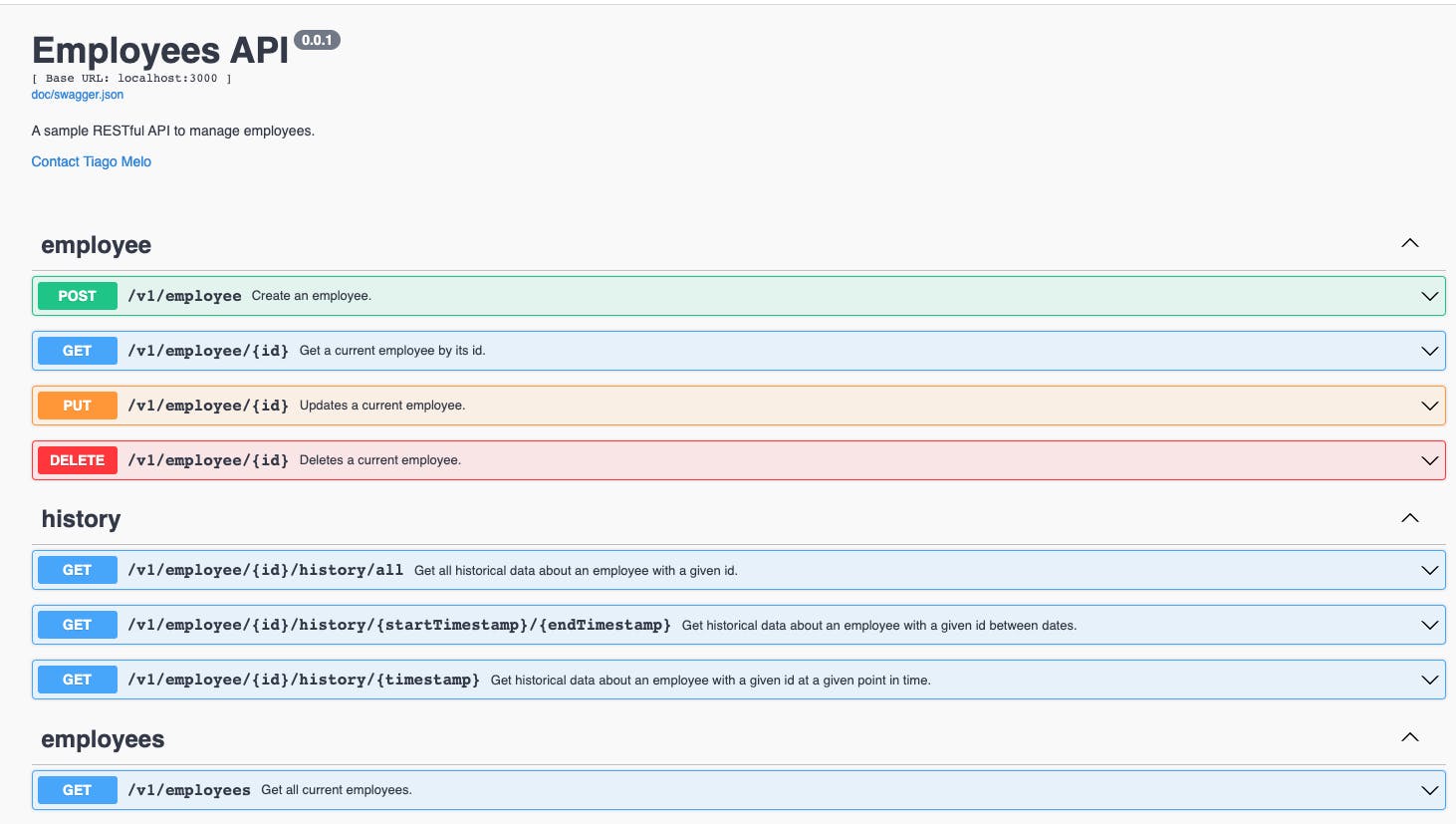Screen dimensions: 1456x824
Task: Open the startTimestamp/endTimestamp history endpoint
Action: tap(398, 625)
